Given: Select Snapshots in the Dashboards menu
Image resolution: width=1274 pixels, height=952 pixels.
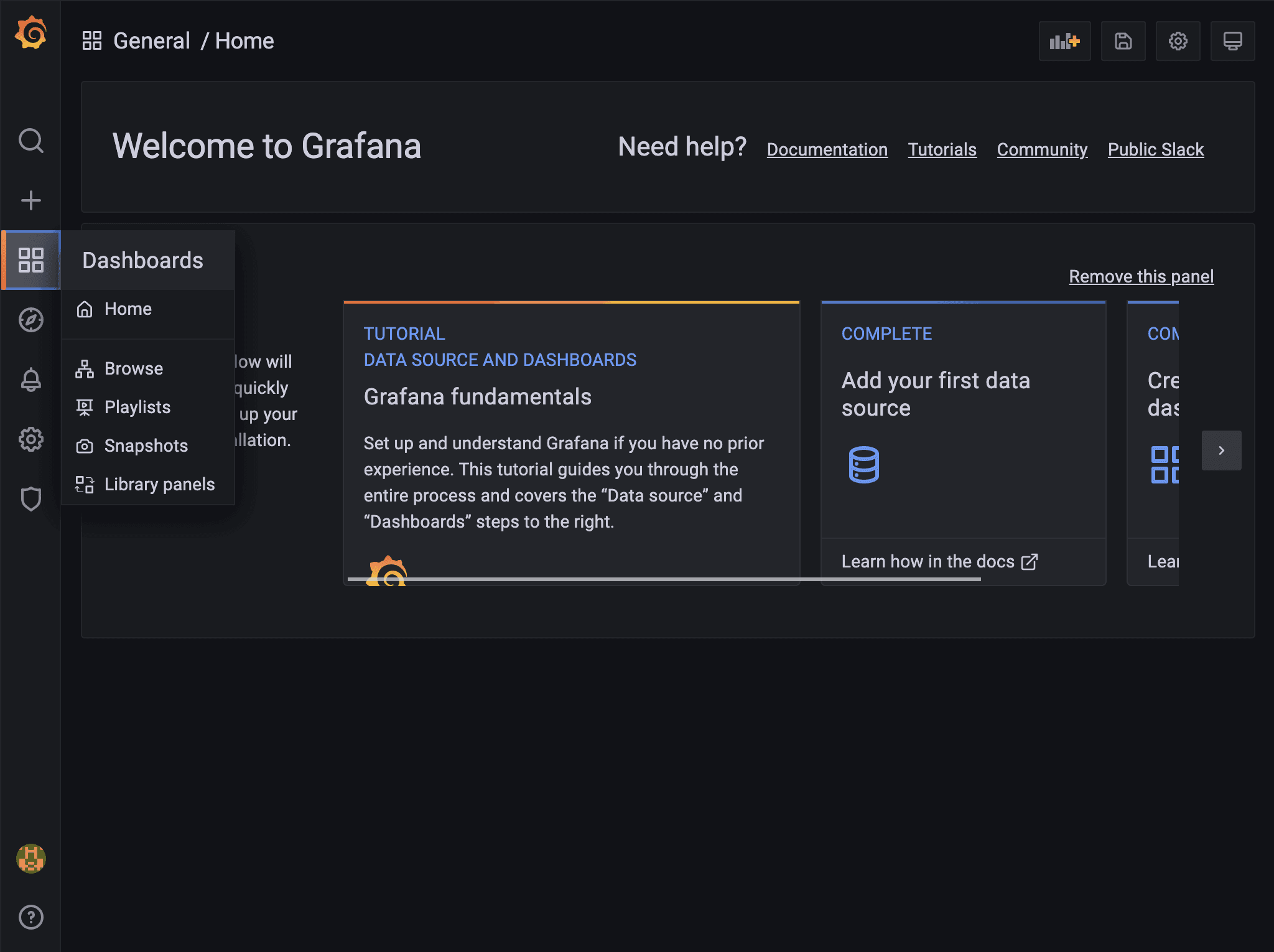Looking at the screenshot, I should coord(148,446).
